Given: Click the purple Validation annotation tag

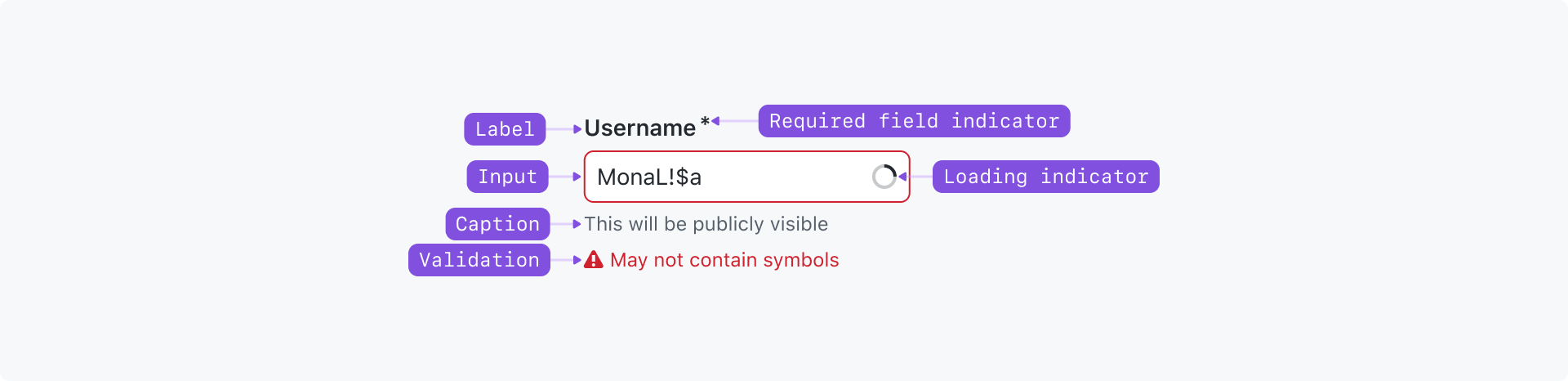Looking at the screenshot, I should click(x=479, y=260).
